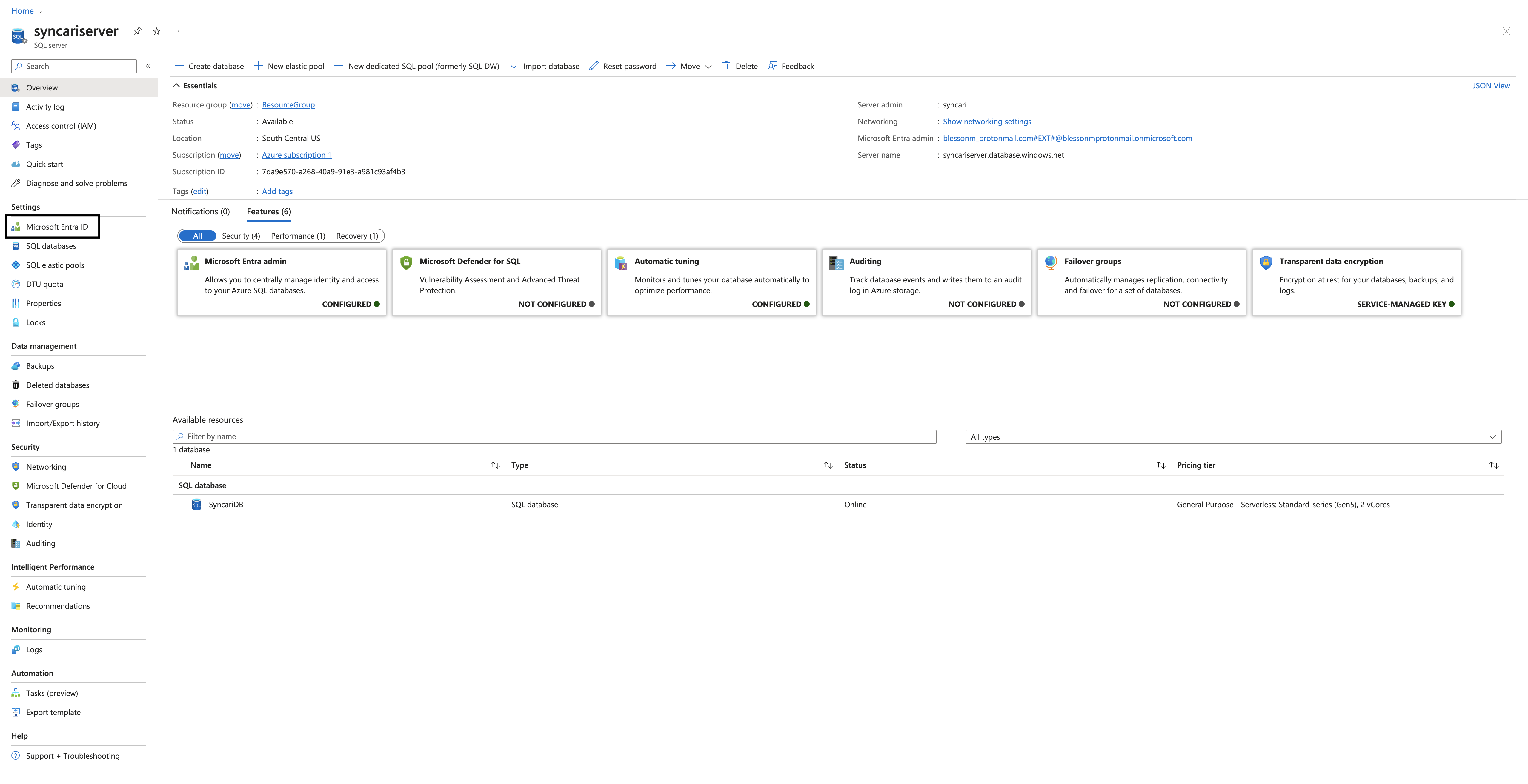1528x784 pixels.
Task: Open ResourceGroup link
Action: point(288,105)
